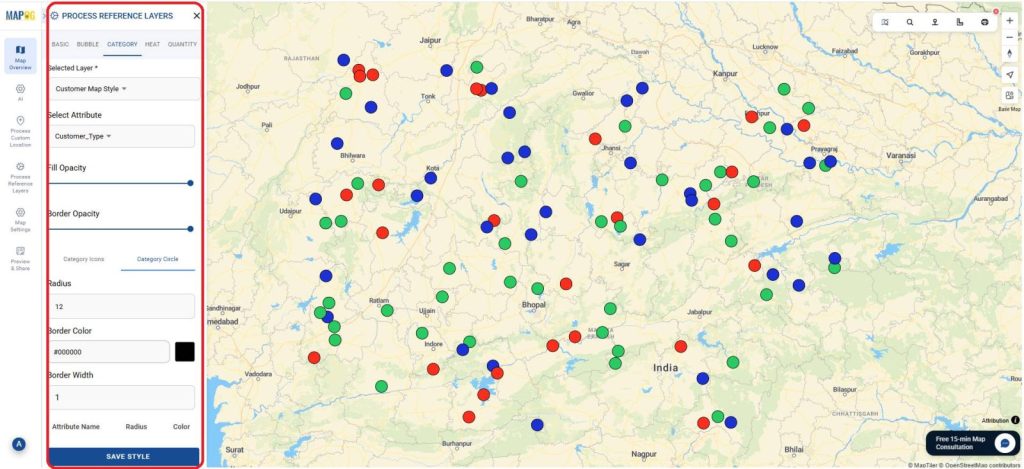Select the location pin tool in the toolbar
This screenshot has width=1024, height=469.
point(935,22)
